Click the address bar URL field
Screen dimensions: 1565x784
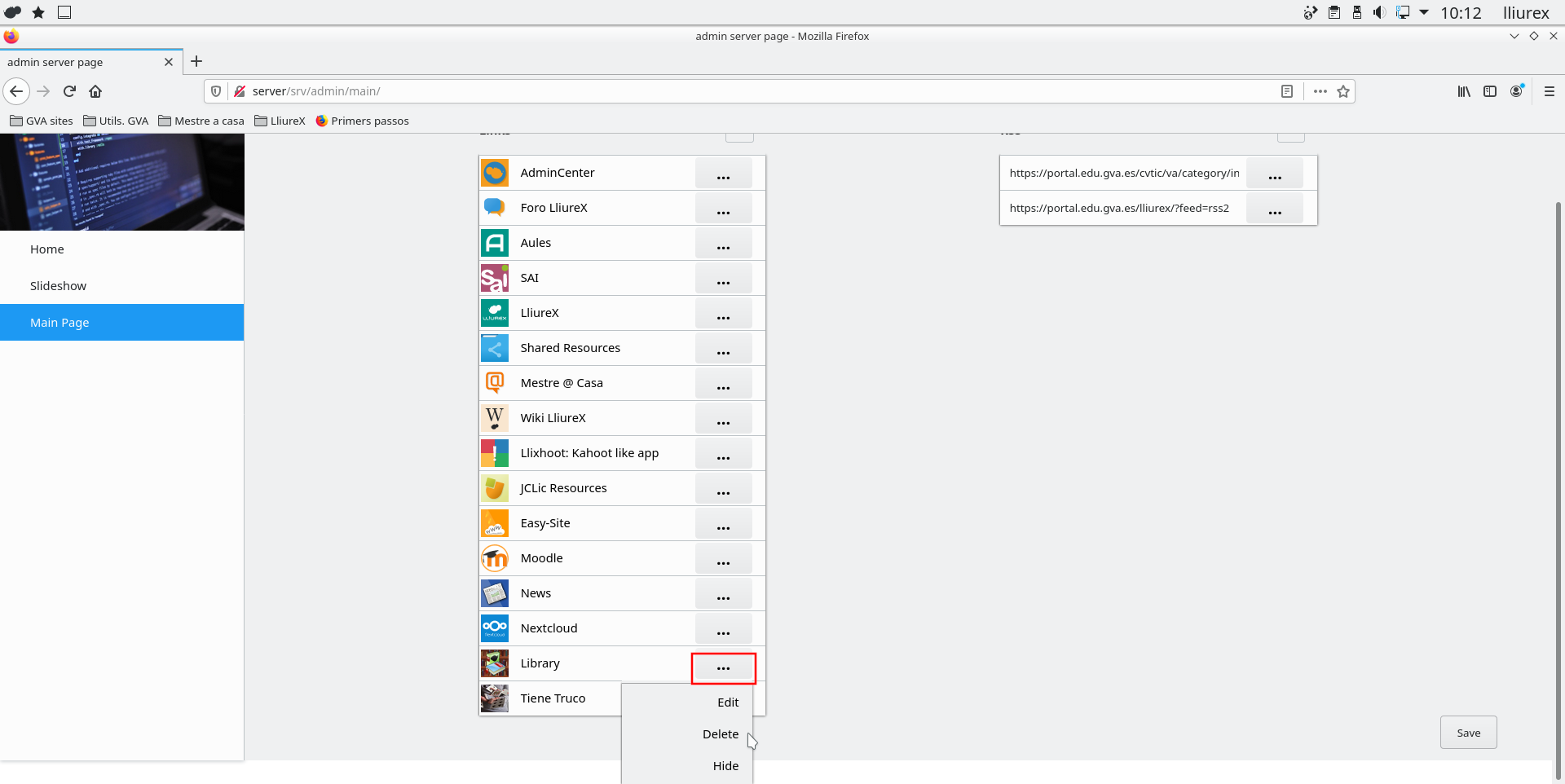click(734, 91)
